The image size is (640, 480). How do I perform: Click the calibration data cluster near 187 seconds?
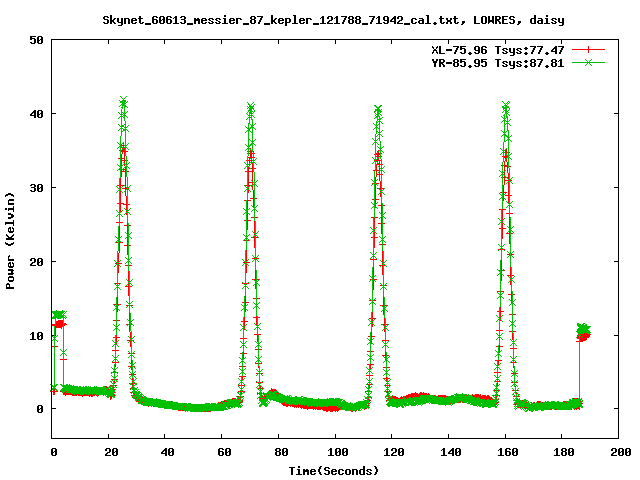click(x=584, y=332)
